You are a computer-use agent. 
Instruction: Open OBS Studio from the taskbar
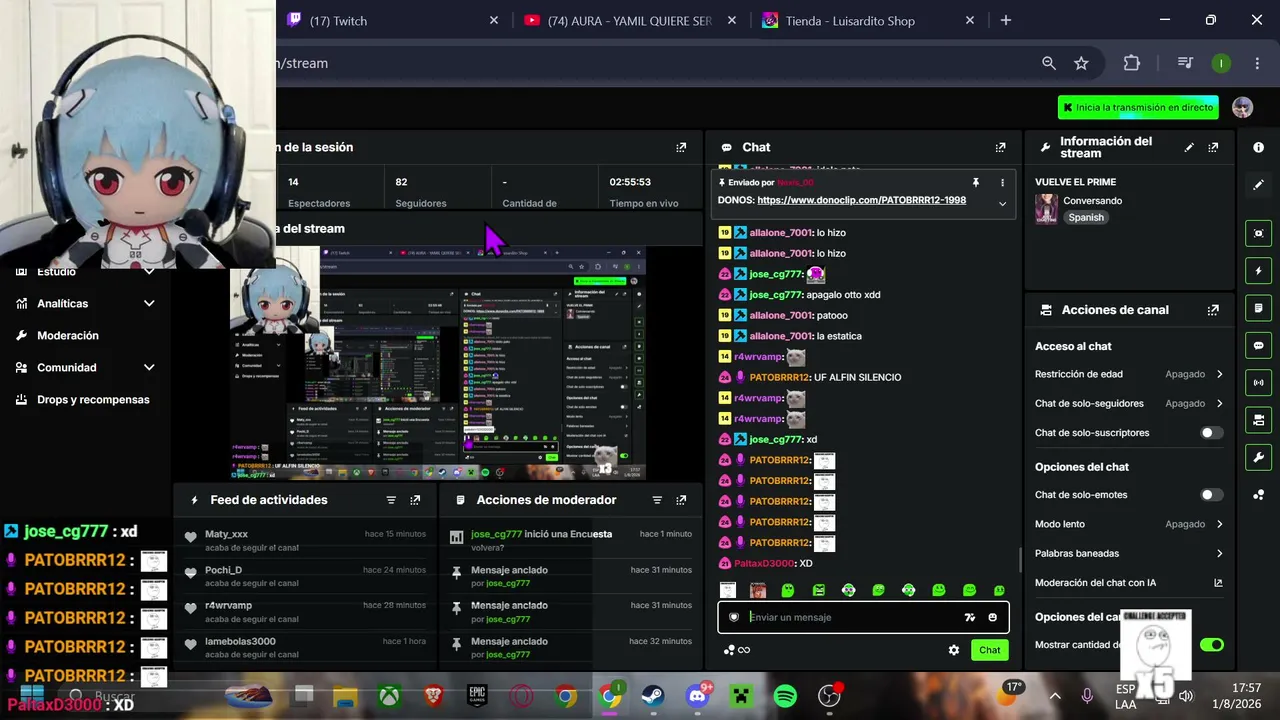pos(829,696)
